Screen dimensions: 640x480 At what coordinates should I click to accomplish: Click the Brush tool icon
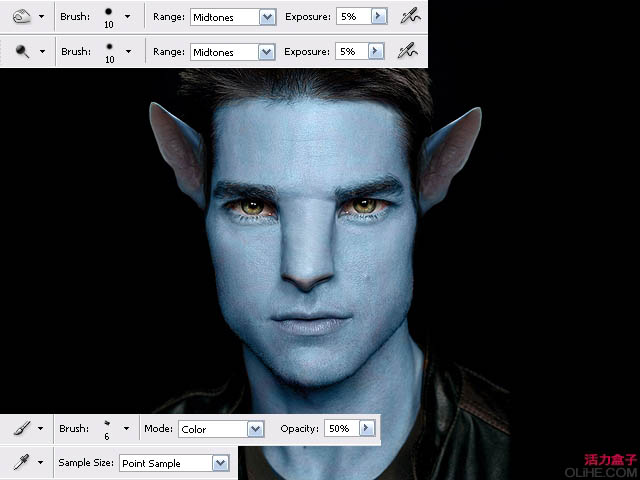click(x=20, y=428)
